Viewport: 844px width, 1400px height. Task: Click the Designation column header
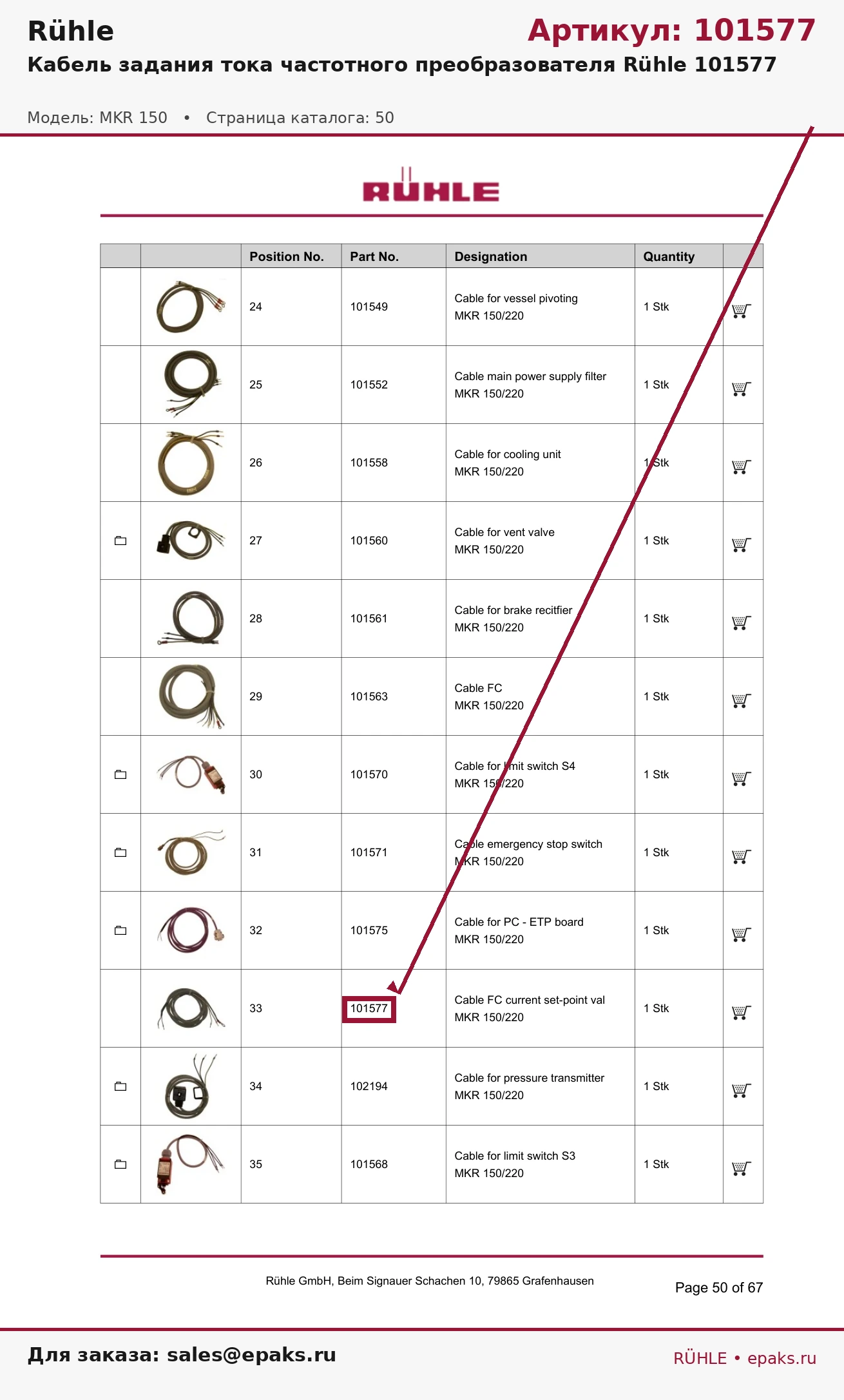pos(491,256)
